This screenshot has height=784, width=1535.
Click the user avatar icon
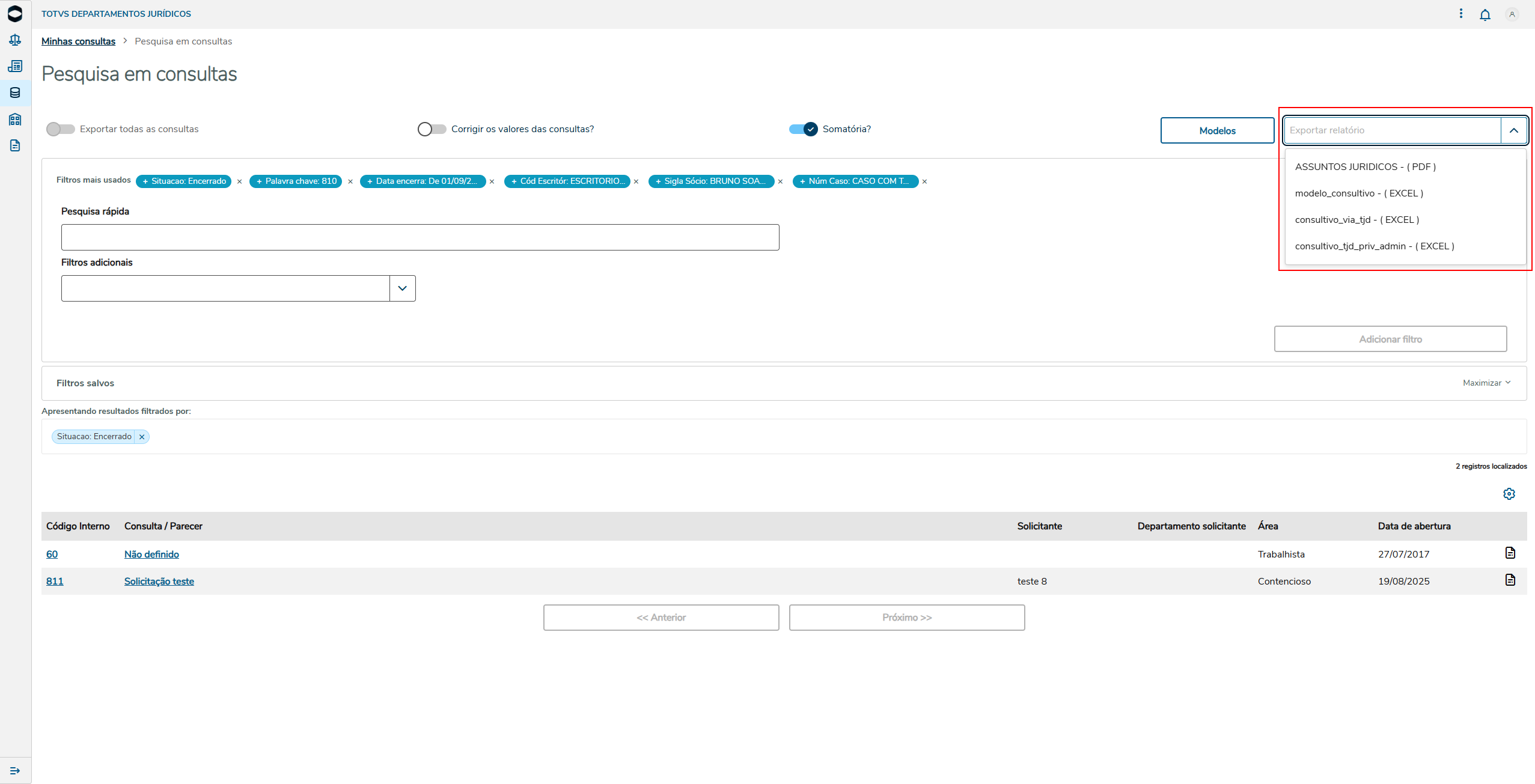[1512, 14]
